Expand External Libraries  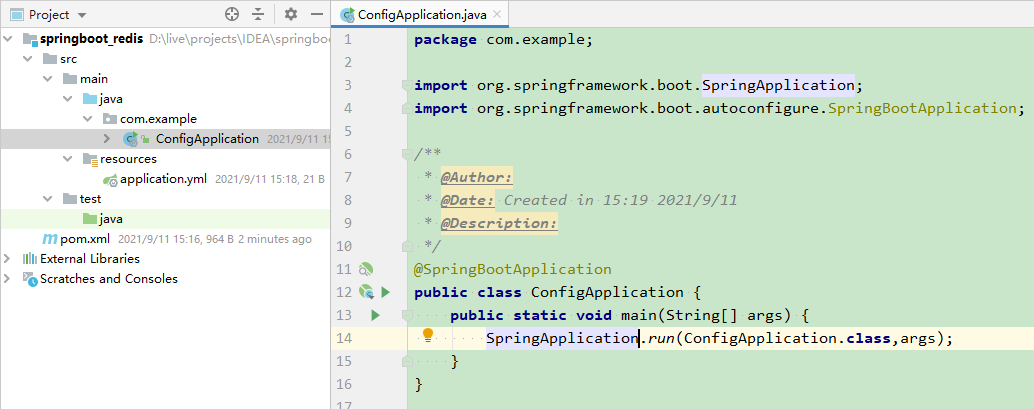(x=7, y=259)
